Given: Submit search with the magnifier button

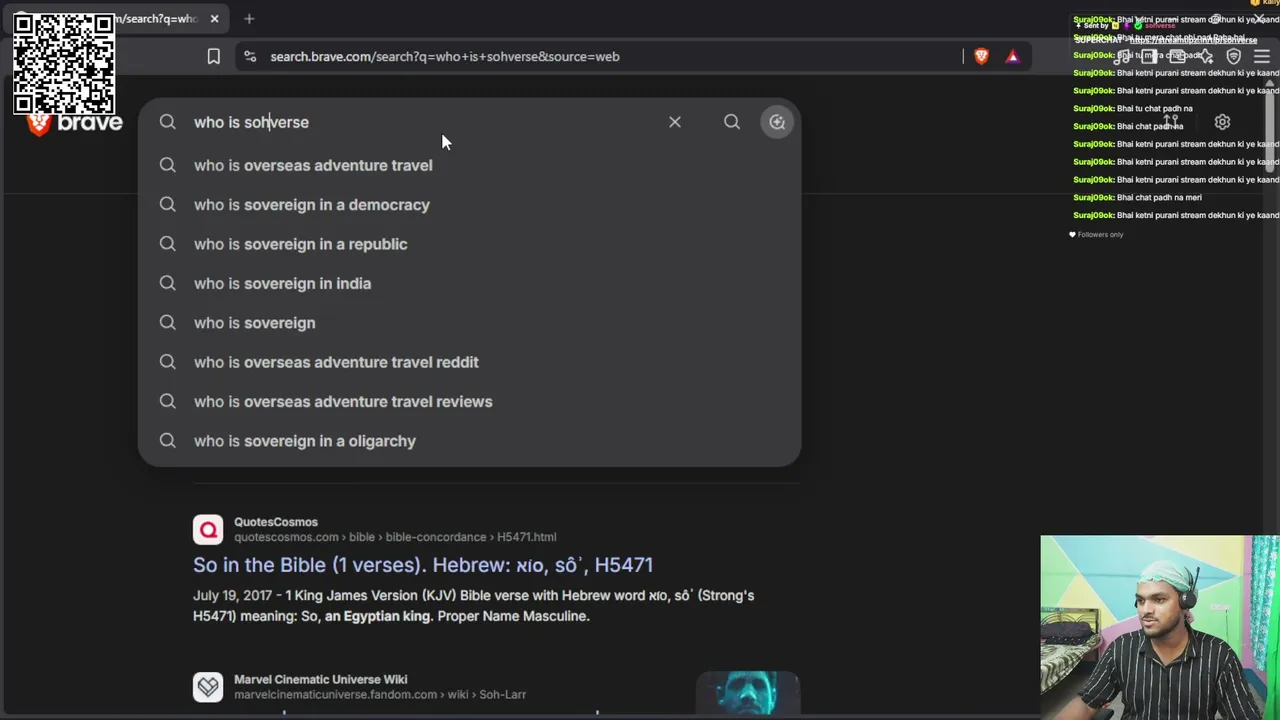Looking at the screenshot, I should [x=732, y=122].
